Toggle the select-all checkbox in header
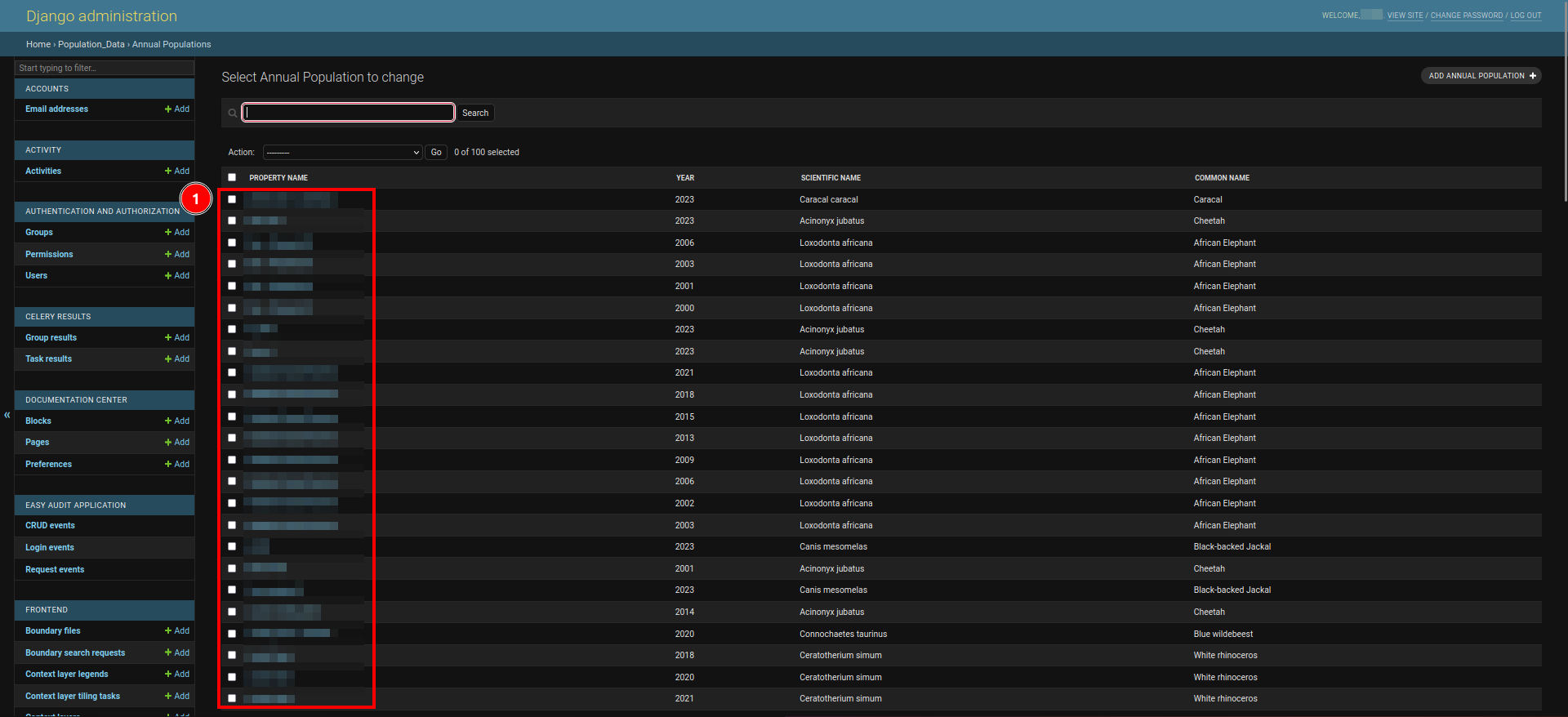Image resolution: width=1568 pixels, height=717 pixels. click(232, 177)
